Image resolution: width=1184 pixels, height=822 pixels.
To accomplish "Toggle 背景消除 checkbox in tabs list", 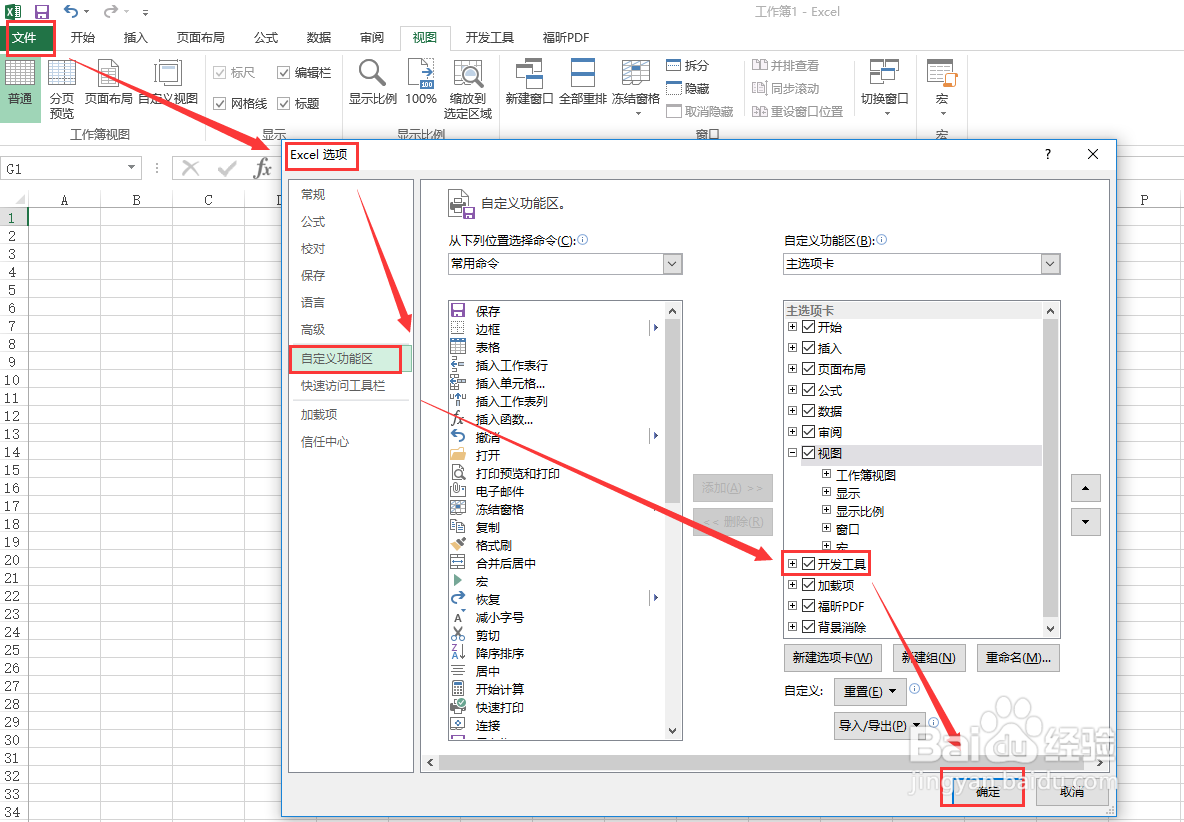I will click(x=809, y=627).
